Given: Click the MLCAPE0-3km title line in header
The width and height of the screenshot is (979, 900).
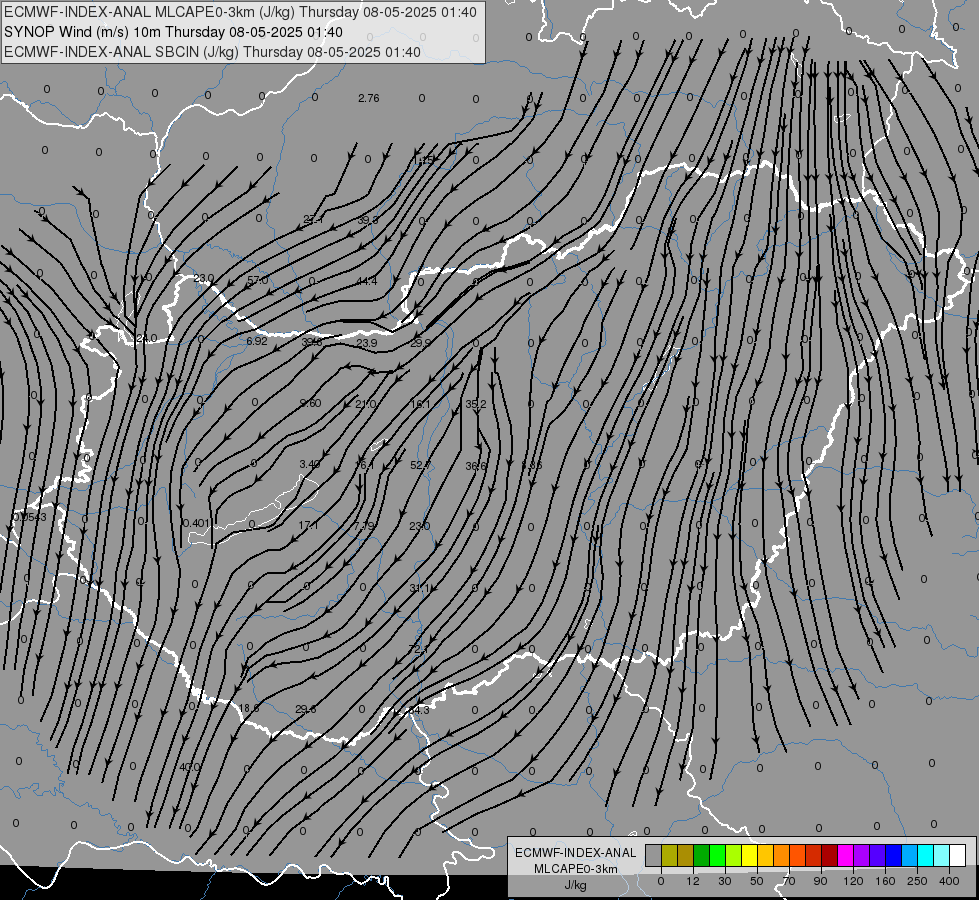Looking at the screenshot, I should click(240, 12).
